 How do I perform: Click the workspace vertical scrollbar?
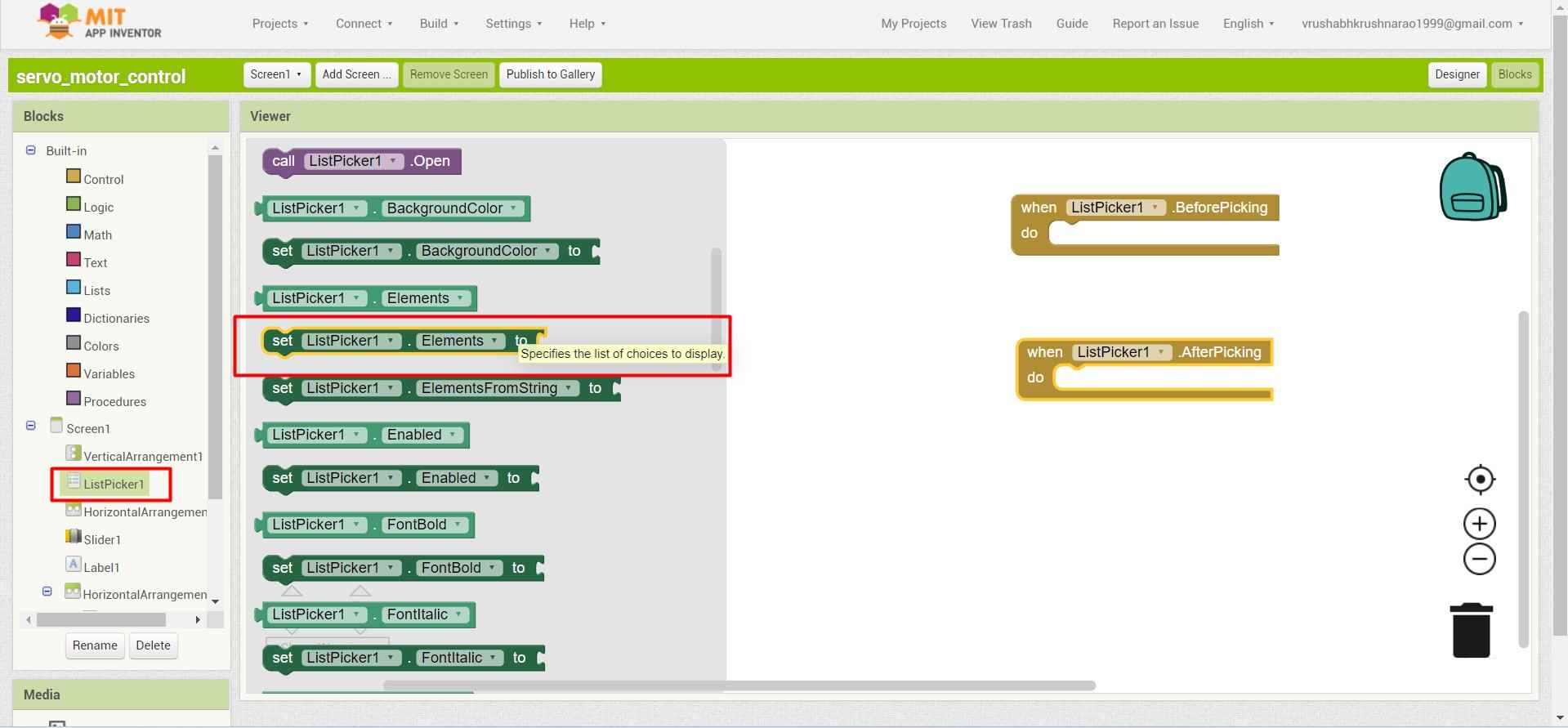click(x=1523, y=479)
